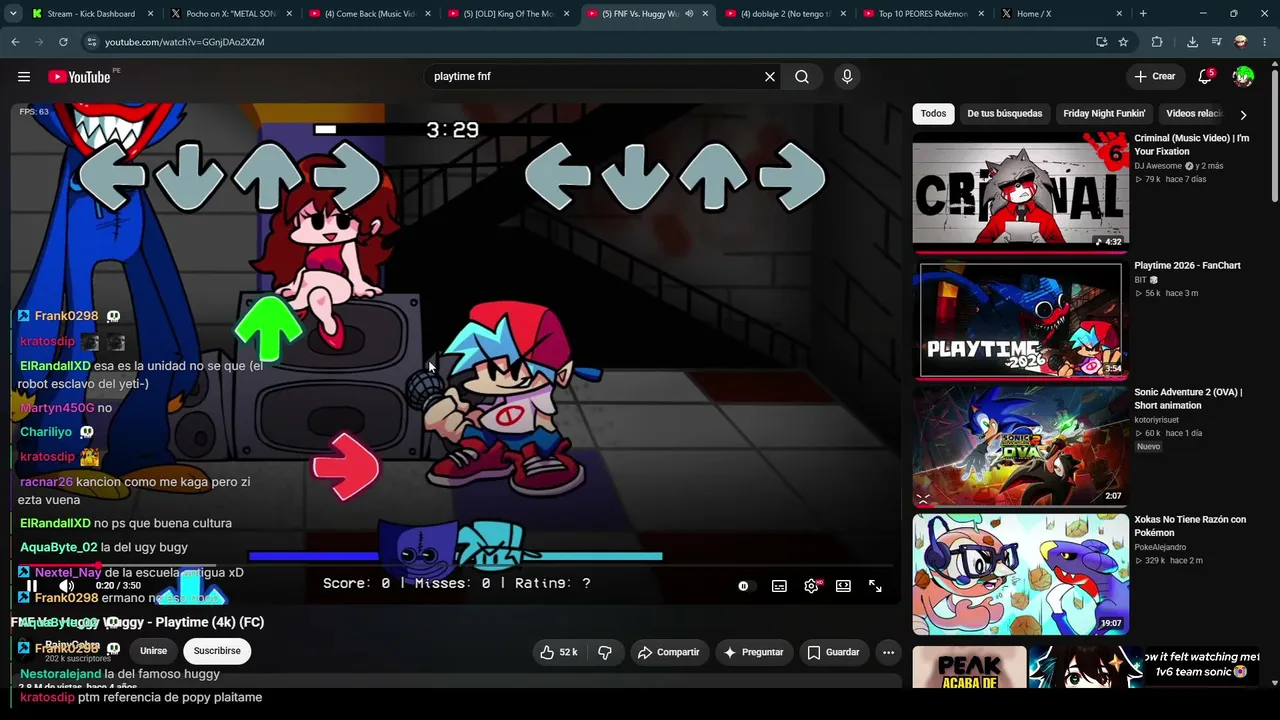Select the Todos filter chip

pyautogui.click(x=933, y=114)
